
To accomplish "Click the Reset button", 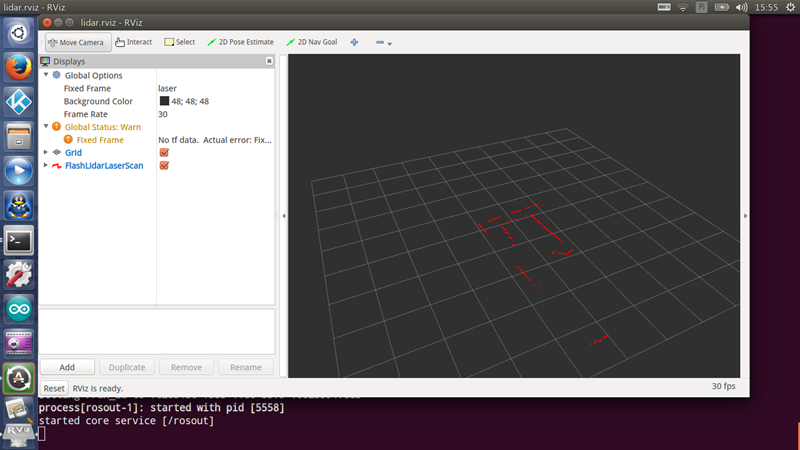I will point(54,388).
